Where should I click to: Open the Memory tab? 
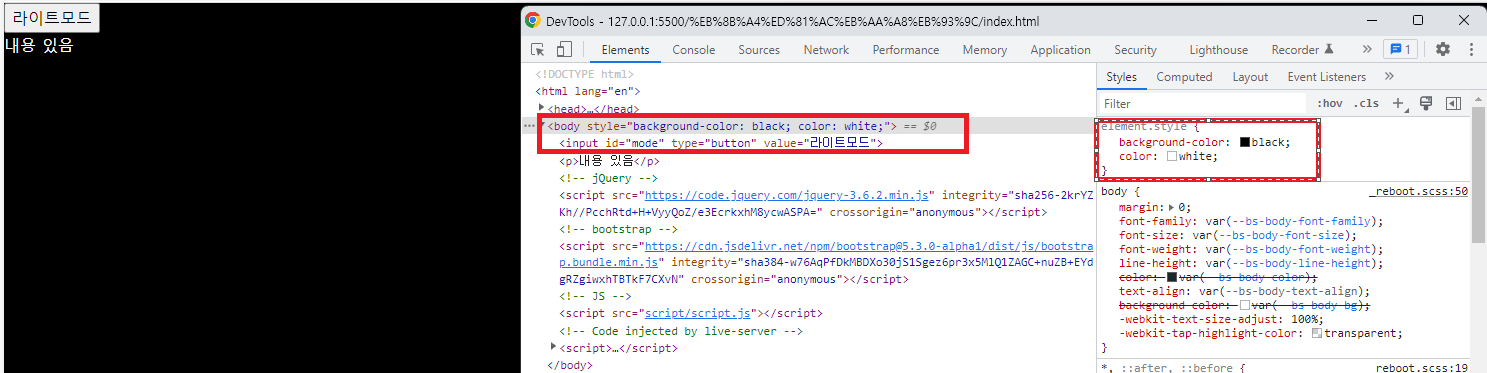[985, 50]
